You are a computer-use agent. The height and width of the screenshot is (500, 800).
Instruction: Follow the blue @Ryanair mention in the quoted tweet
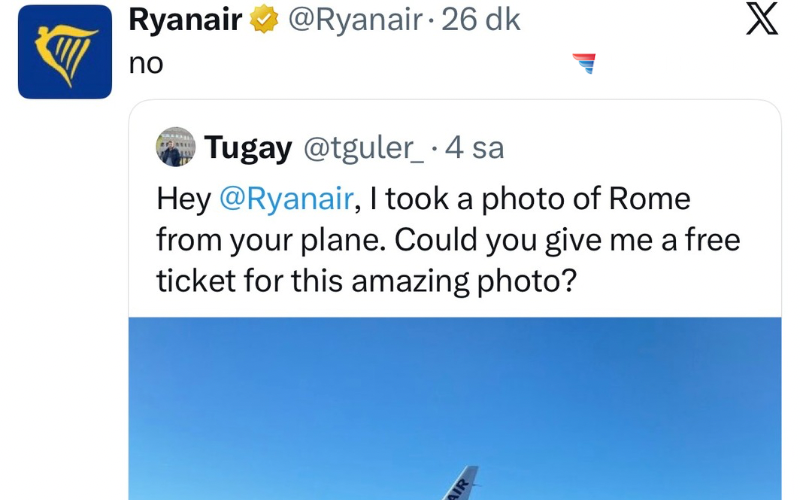coord(286,198)
